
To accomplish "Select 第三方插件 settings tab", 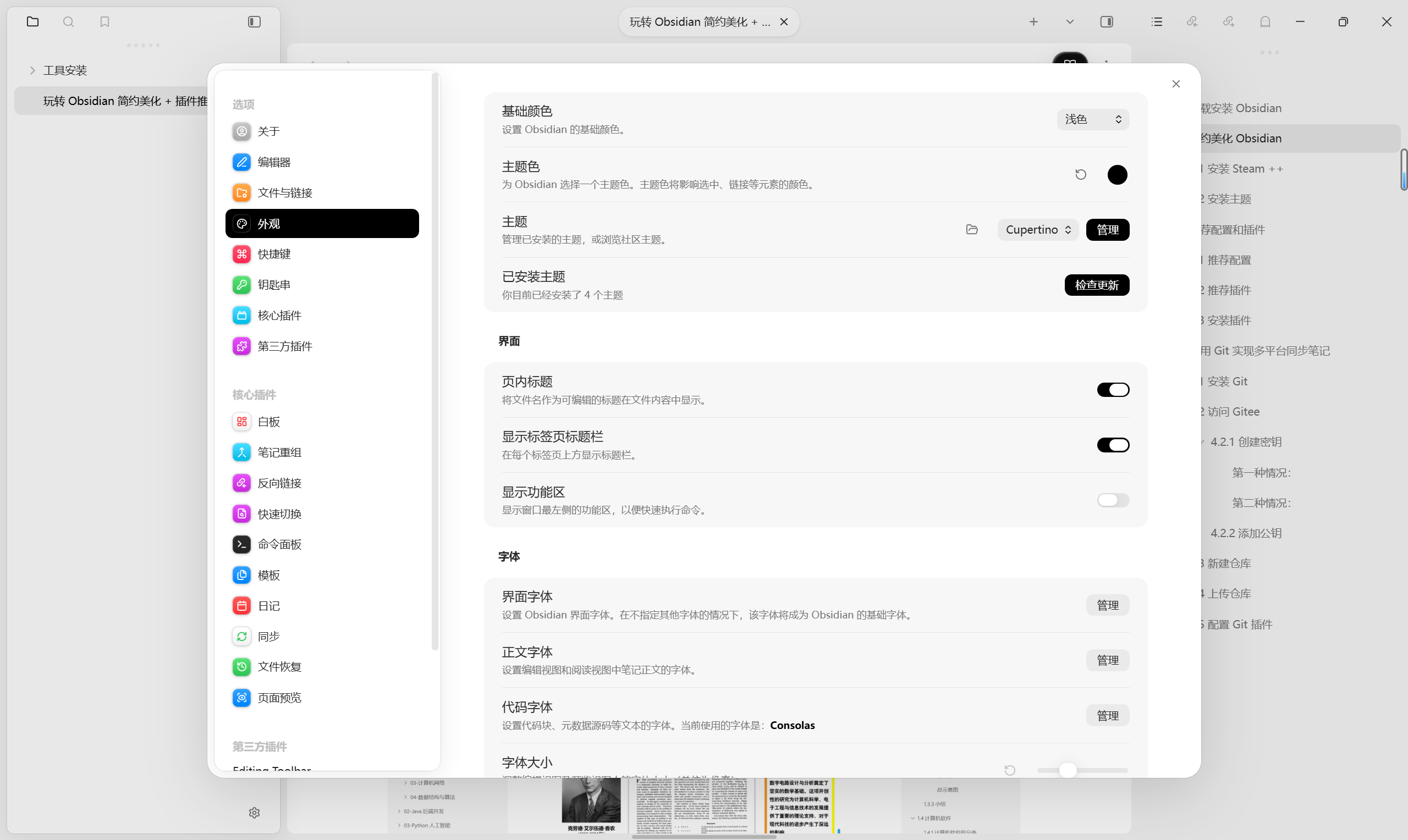I will [285, 346].
